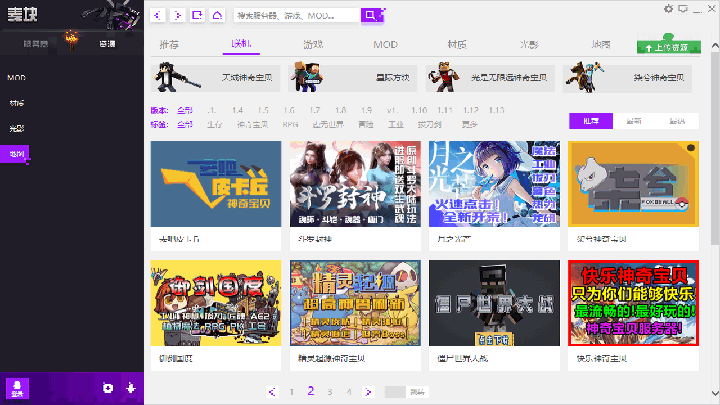Screen dimensions: 720x405
Task: Filter by the 工业 tag
Action: pos(395,124)
